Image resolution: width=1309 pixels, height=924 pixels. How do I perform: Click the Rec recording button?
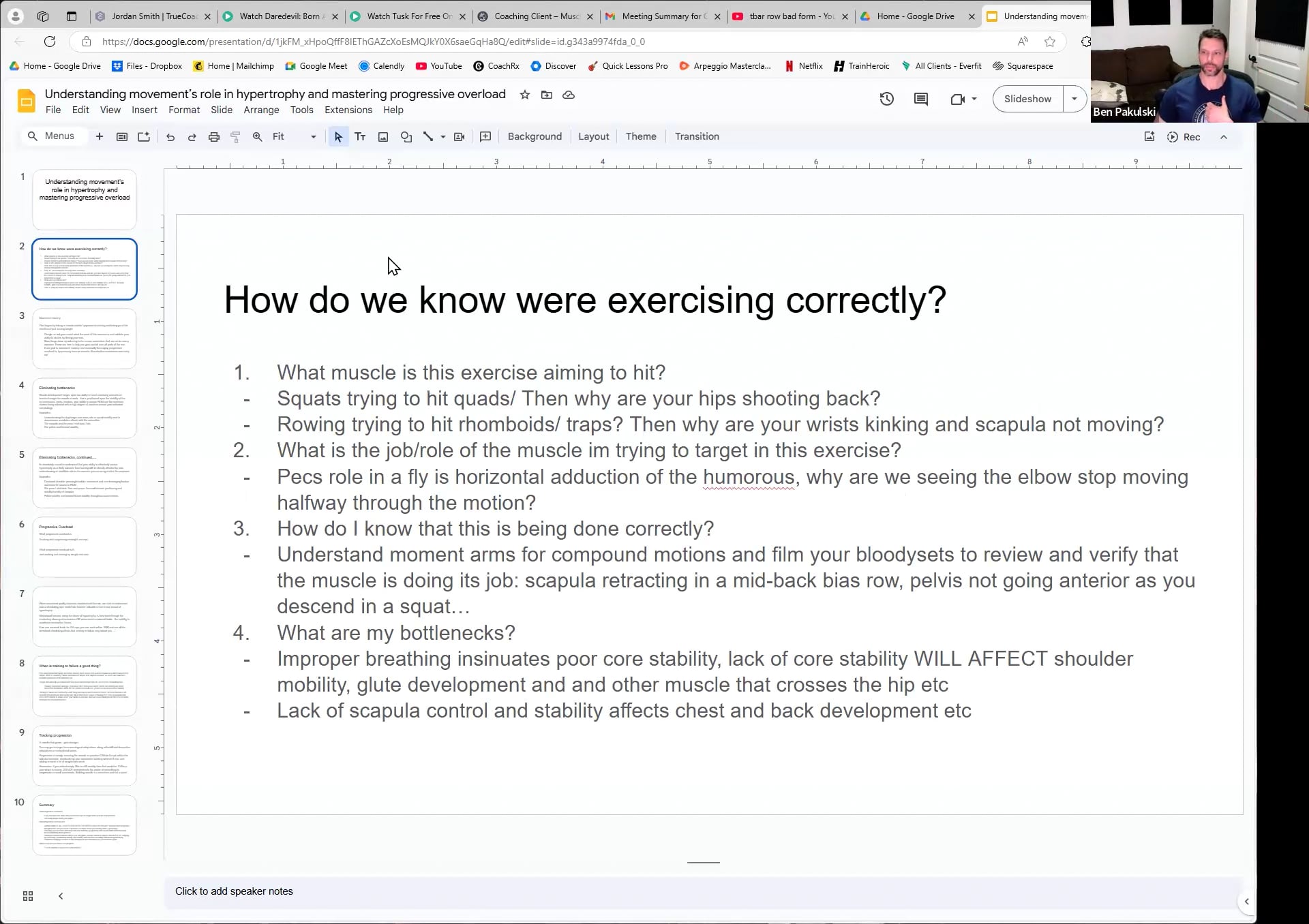(1184, 137)
